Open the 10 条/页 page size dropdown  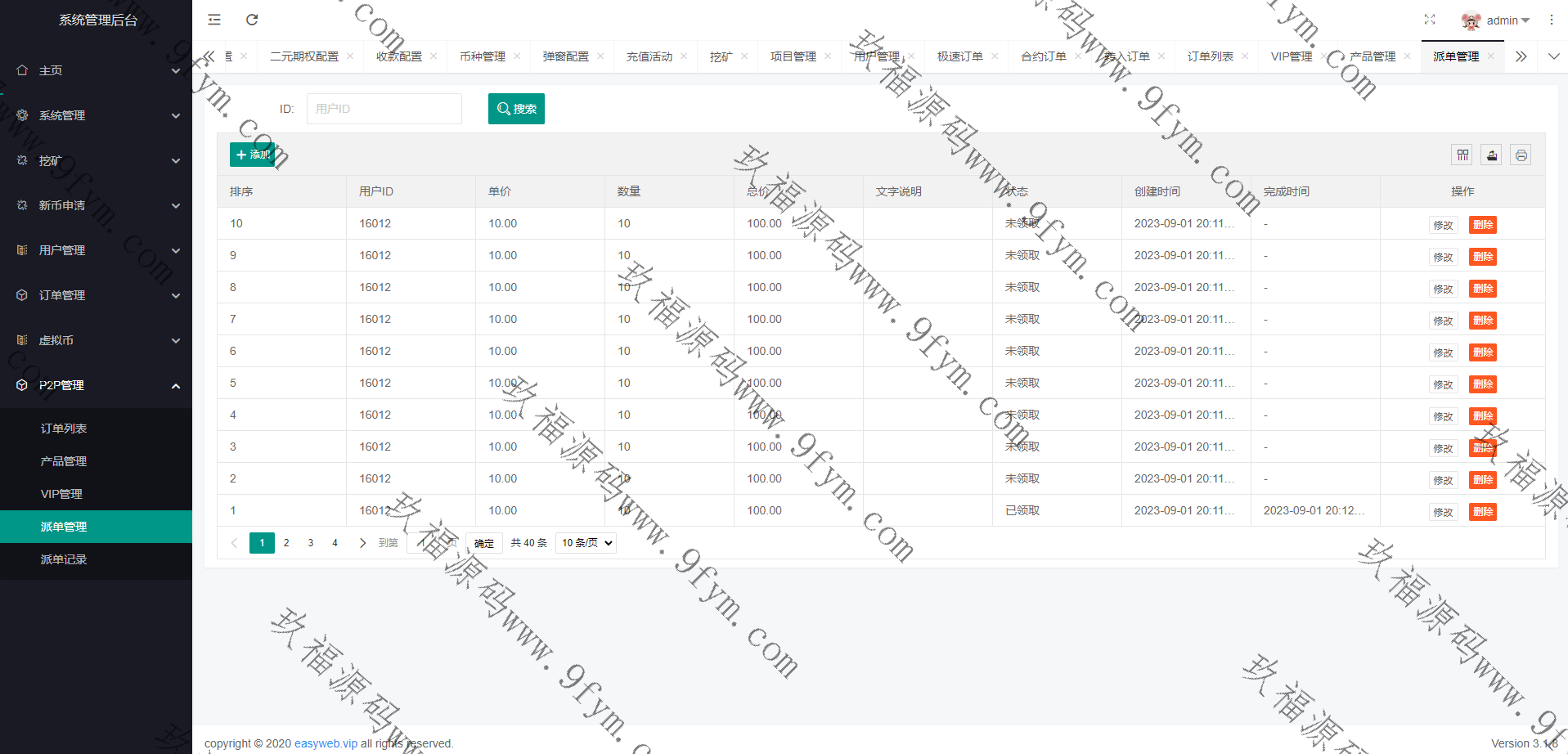[x=586, y=543]
